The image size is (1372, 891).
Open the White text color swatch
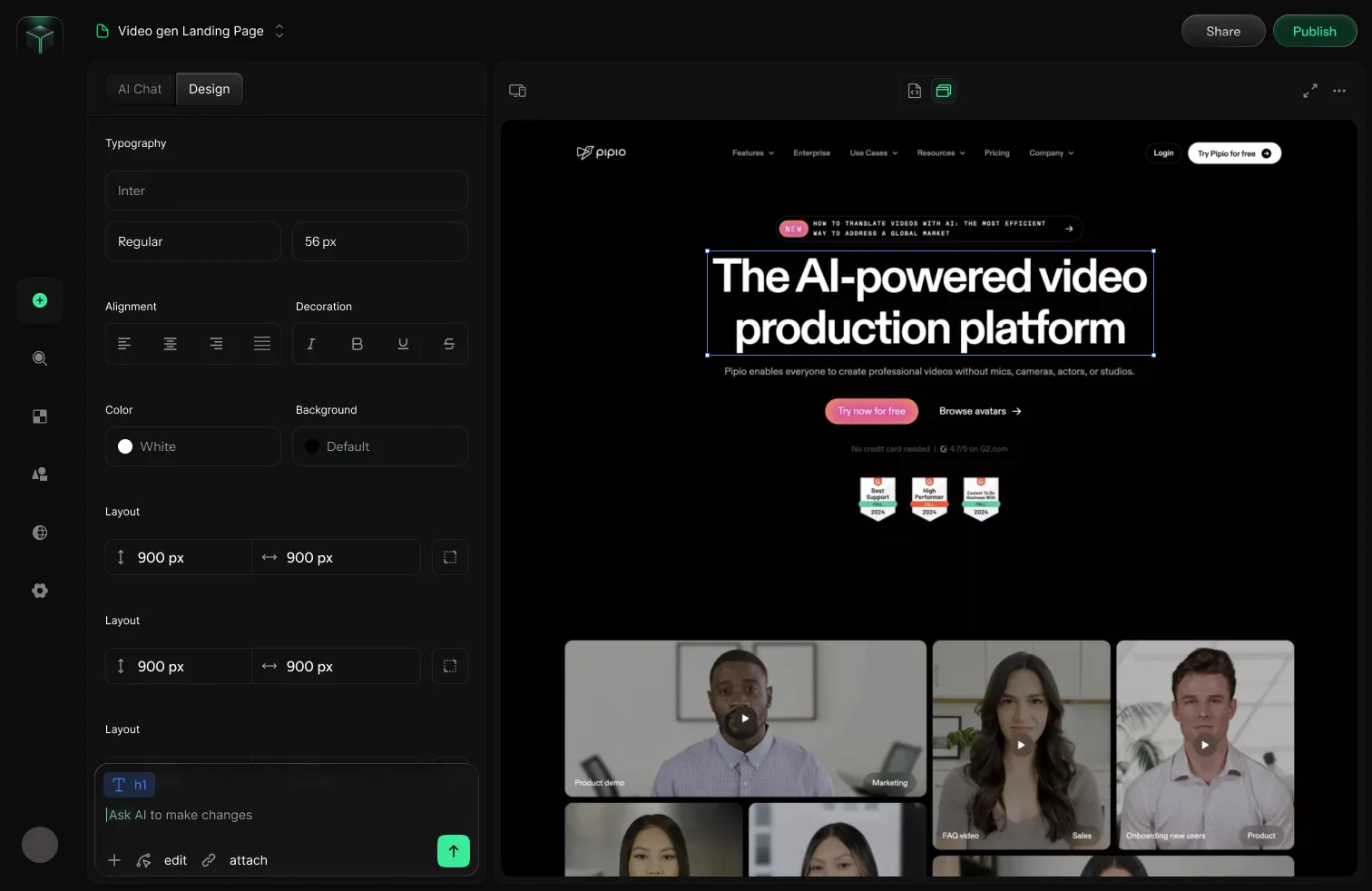[193, 446]
